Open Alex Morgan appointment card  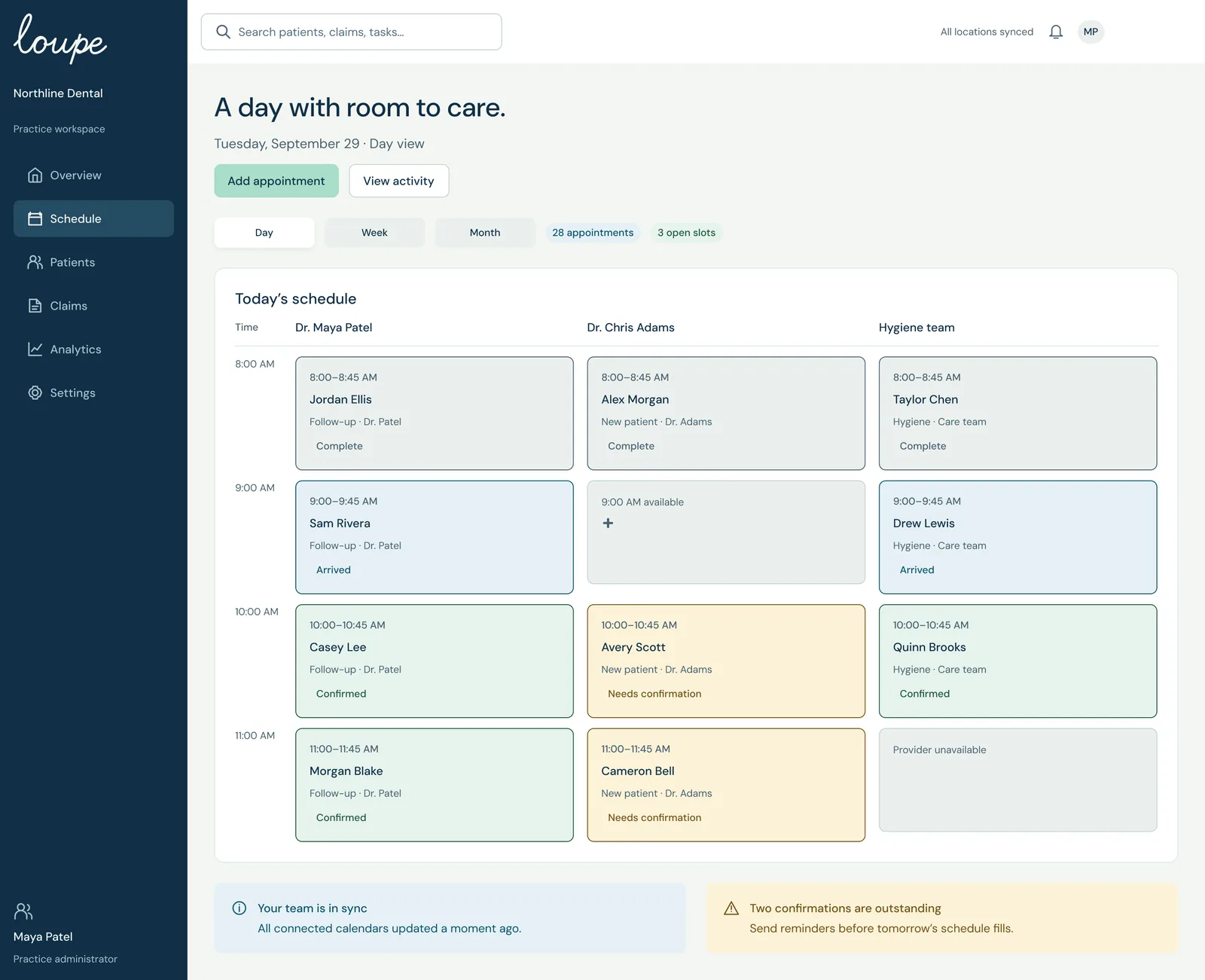[726, 414]
